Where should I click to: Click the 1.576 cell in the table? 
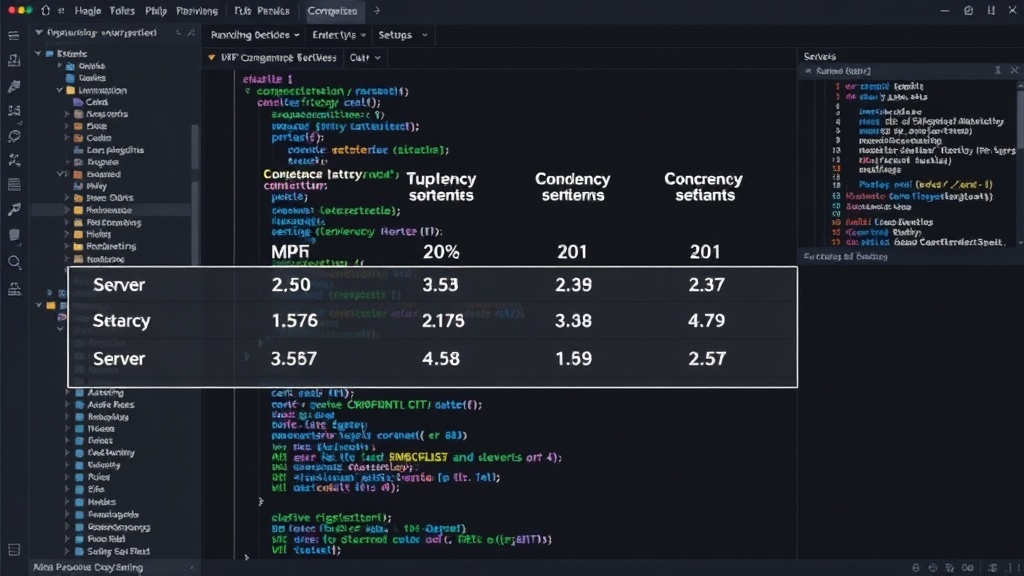(294, 321)
